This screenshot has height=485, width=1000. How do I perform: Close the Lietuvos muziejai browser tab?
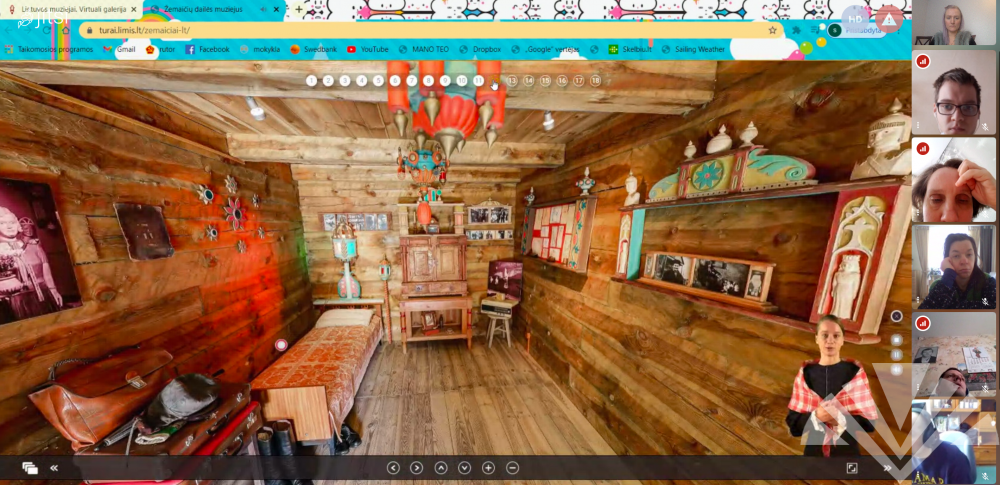point(134,10)
